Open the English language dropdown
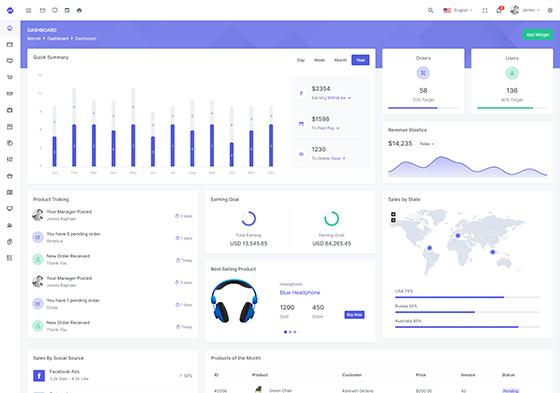Image resolution: width=560 pixels, height=393 pixels. 458,10
